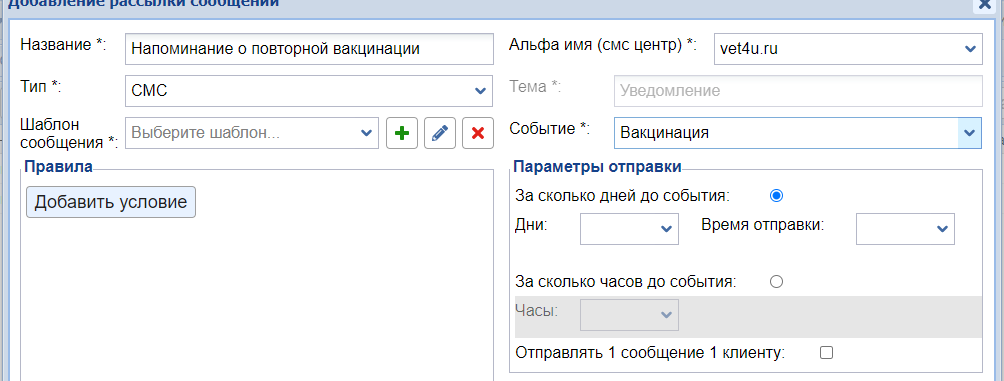
Task: Select hours-before-event radio option
Action: coord(776,281)
